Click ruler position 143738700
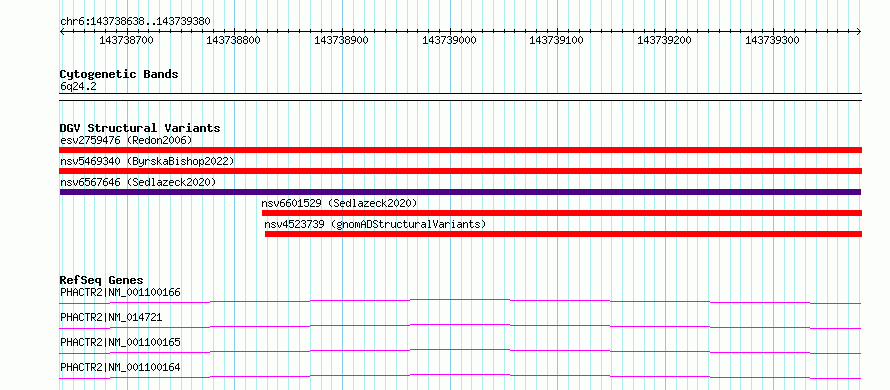 coord(127,40)
